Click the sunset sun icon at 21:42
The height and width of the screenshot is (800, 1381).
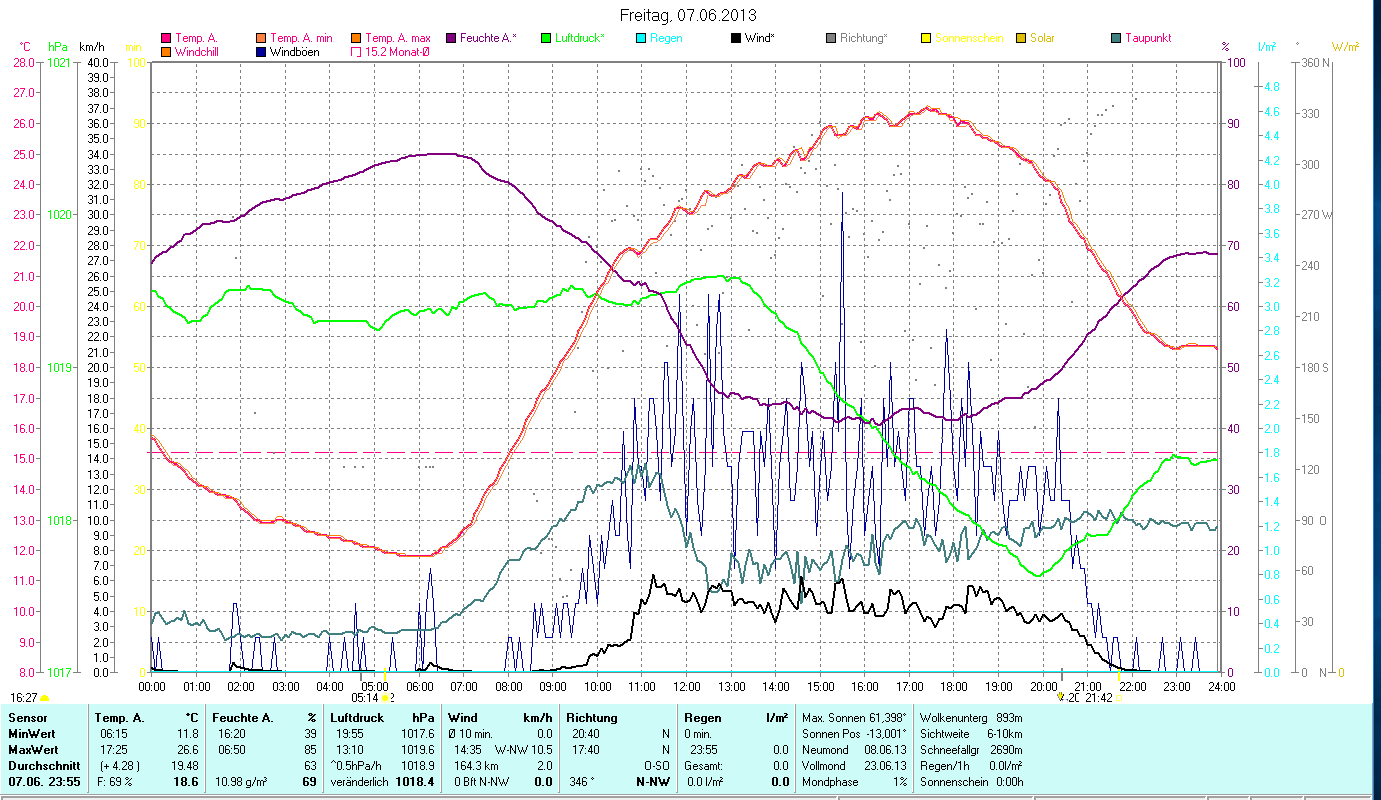(x=1119, y=698)
